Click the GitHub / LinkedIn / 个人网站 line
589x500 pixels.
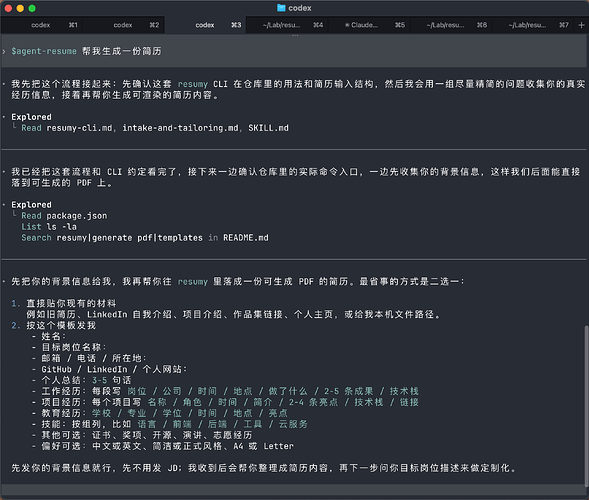point(109,369)
